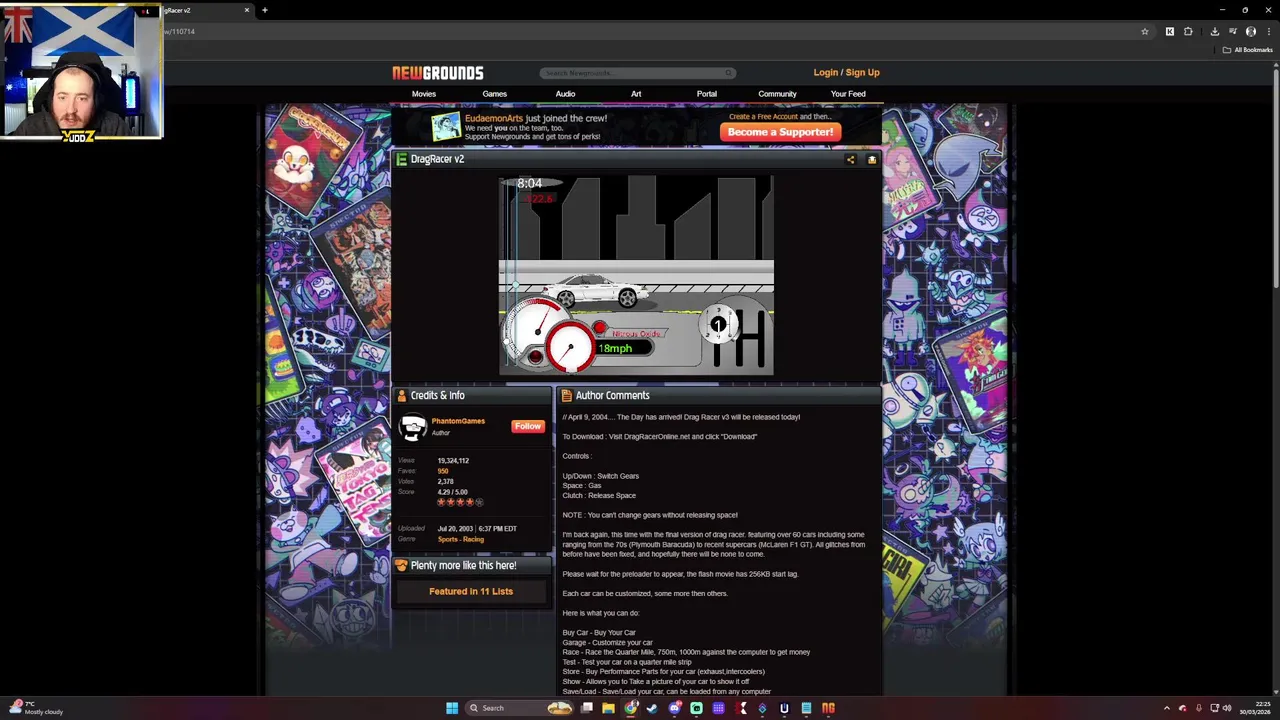Screen dimensions: 1280x720
Task: Open the browser profile avatar
Action: [1250, 31]
